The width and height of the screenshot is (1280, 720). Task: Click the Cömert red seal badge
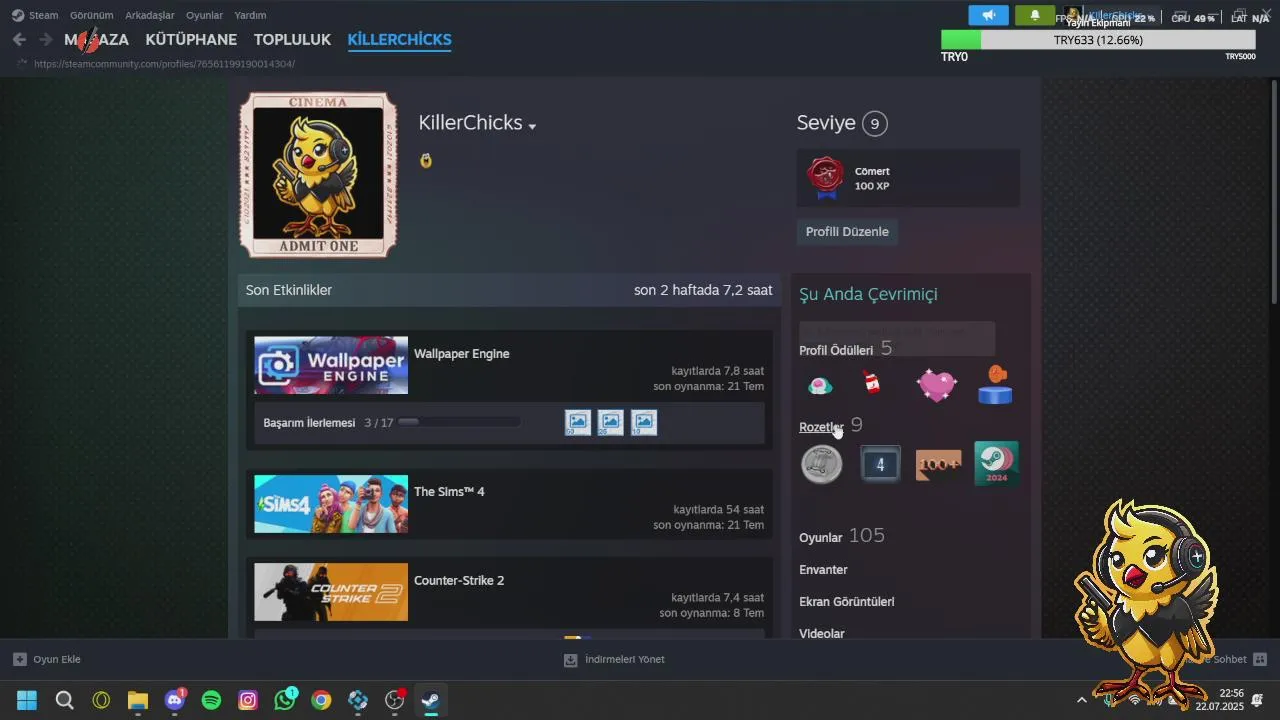[x=826, y=179]
